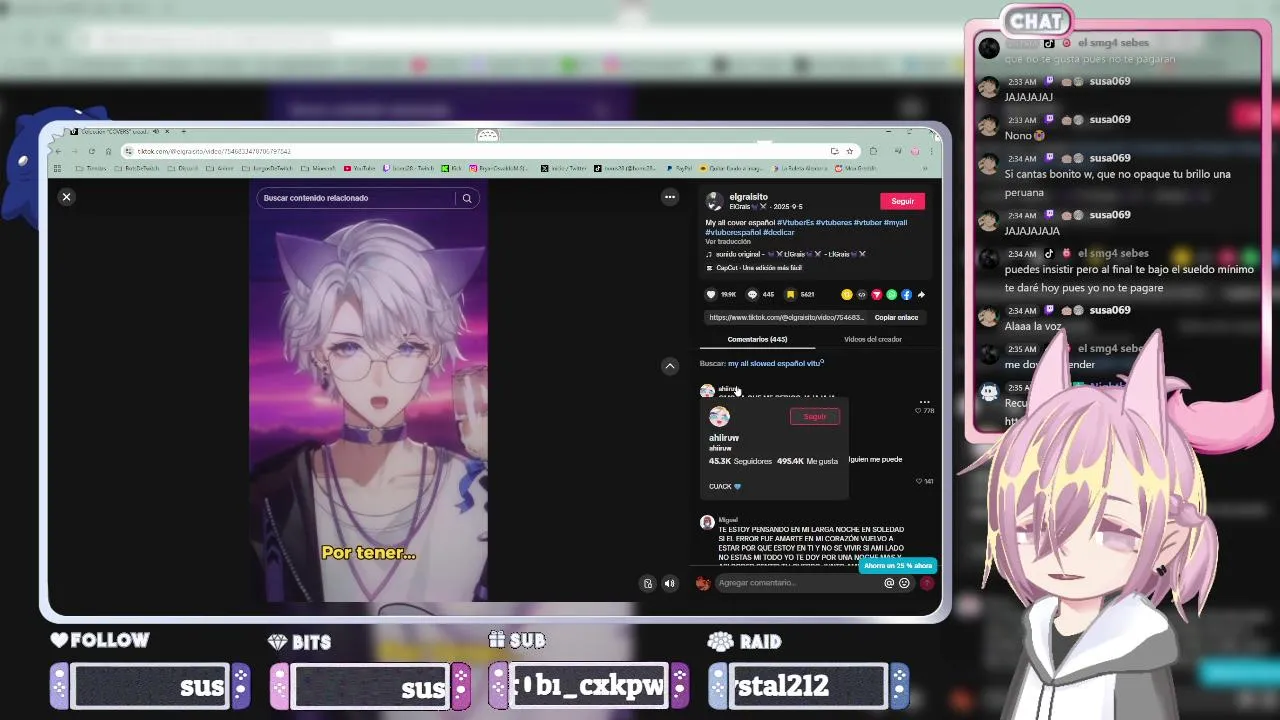
Task: Follow ahiiruw in the hover card
Action: click(815, 417)
